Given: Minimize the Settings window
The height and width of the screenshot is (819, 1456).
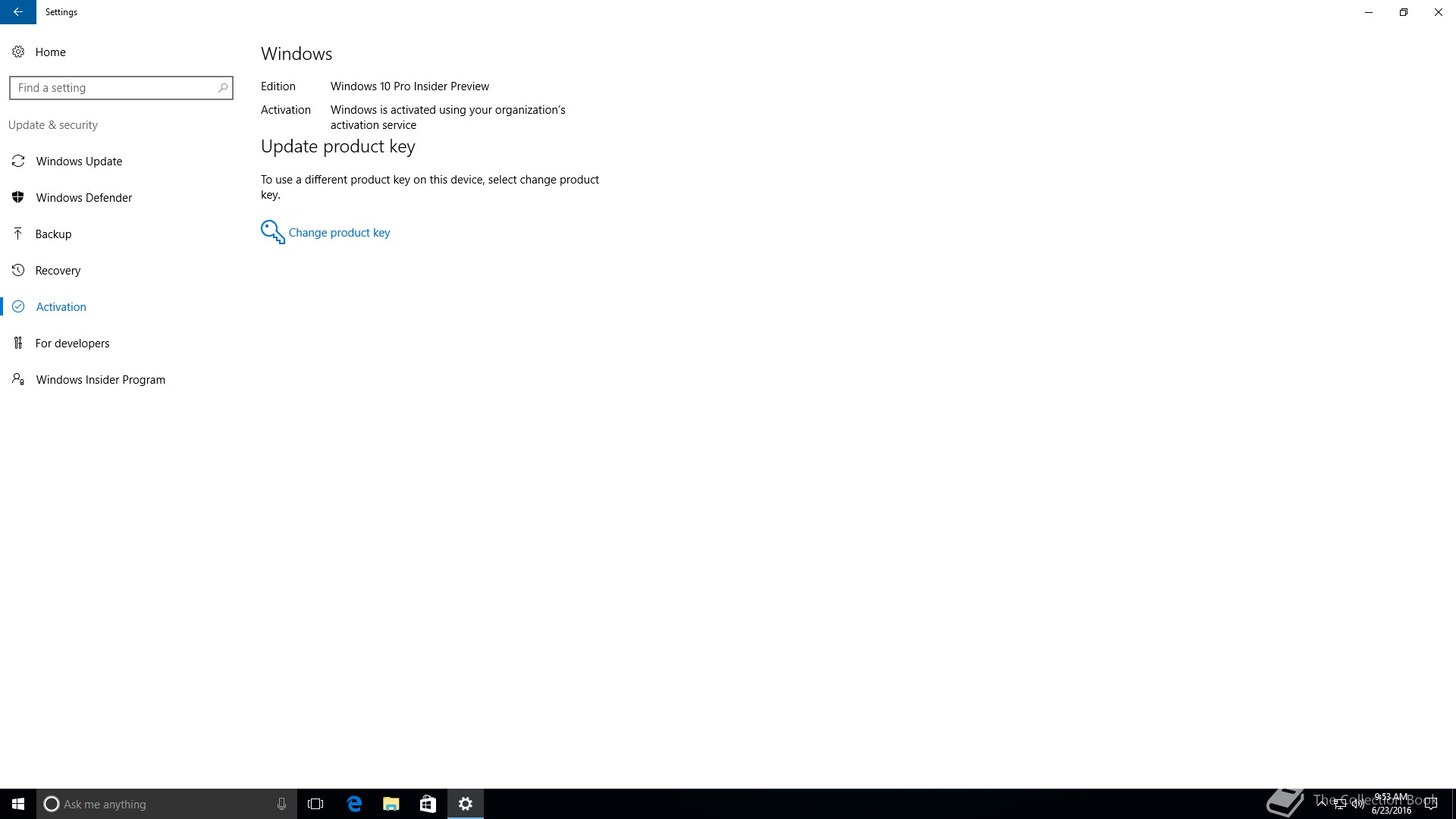Looking at the screenshot, I should point(1369,12).
